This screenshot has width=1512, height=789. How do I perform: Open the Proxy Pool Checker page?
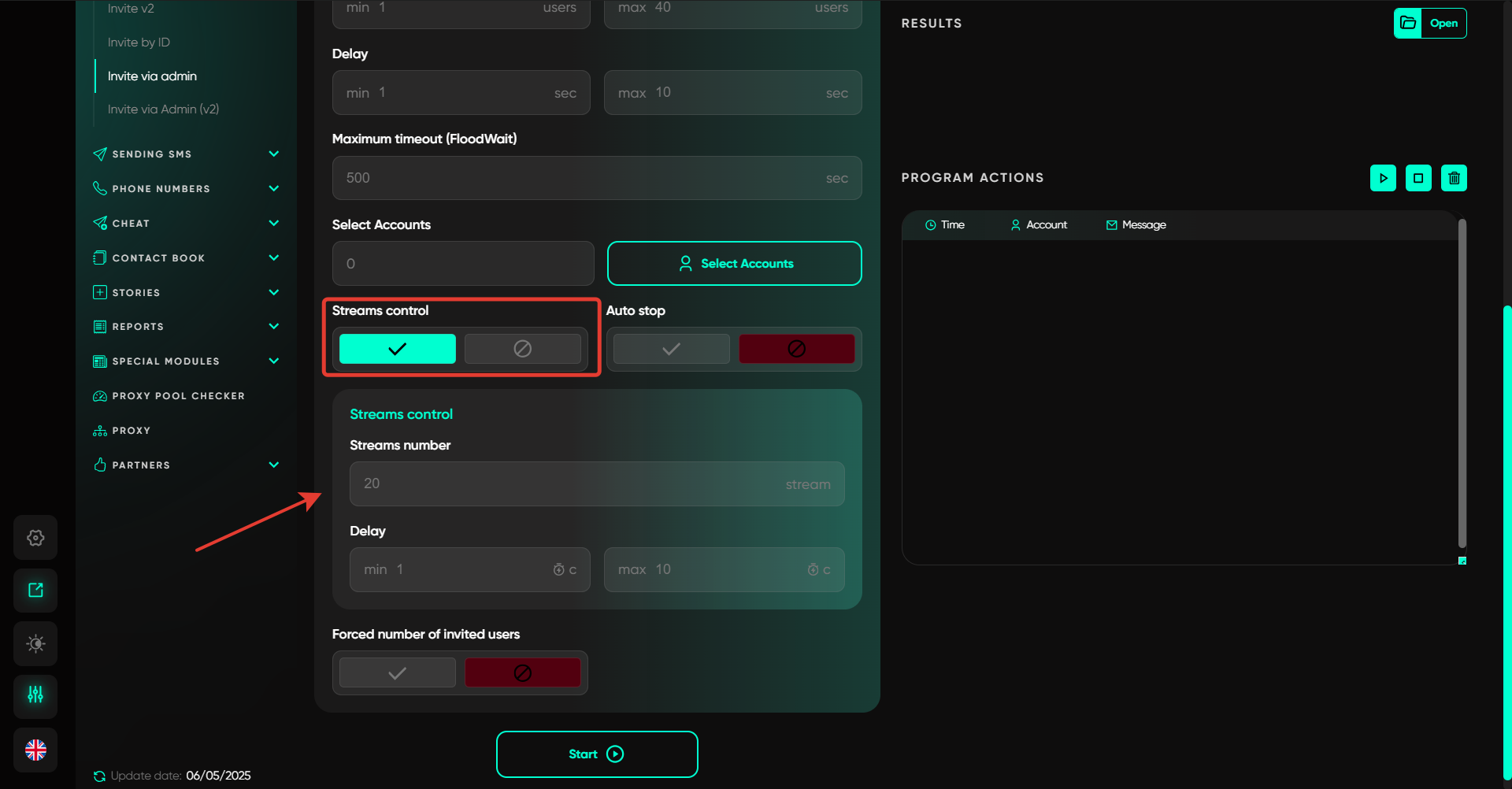178,396
